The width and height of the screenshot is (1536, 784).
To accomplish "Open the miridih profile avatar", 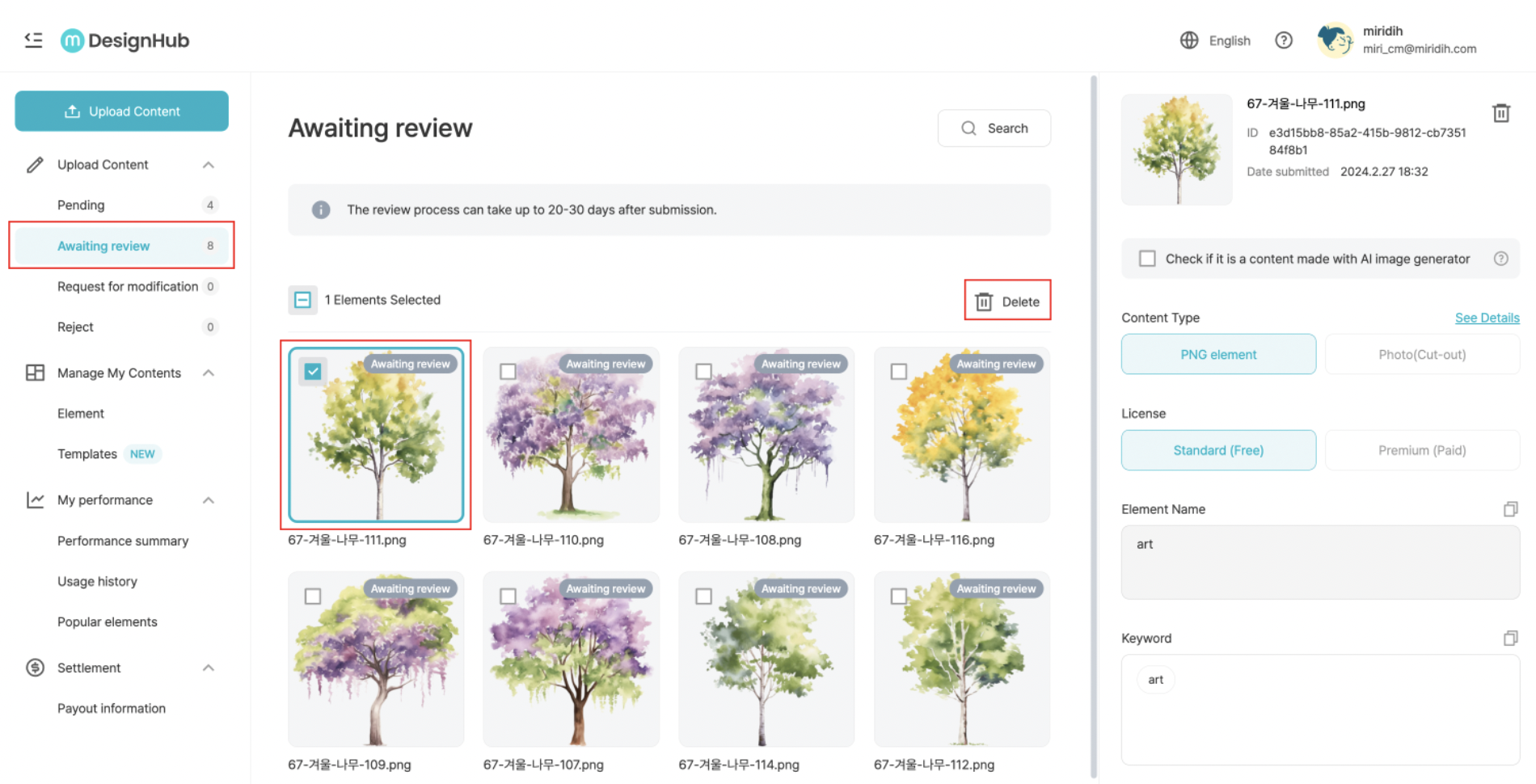I will point(1334,40).
